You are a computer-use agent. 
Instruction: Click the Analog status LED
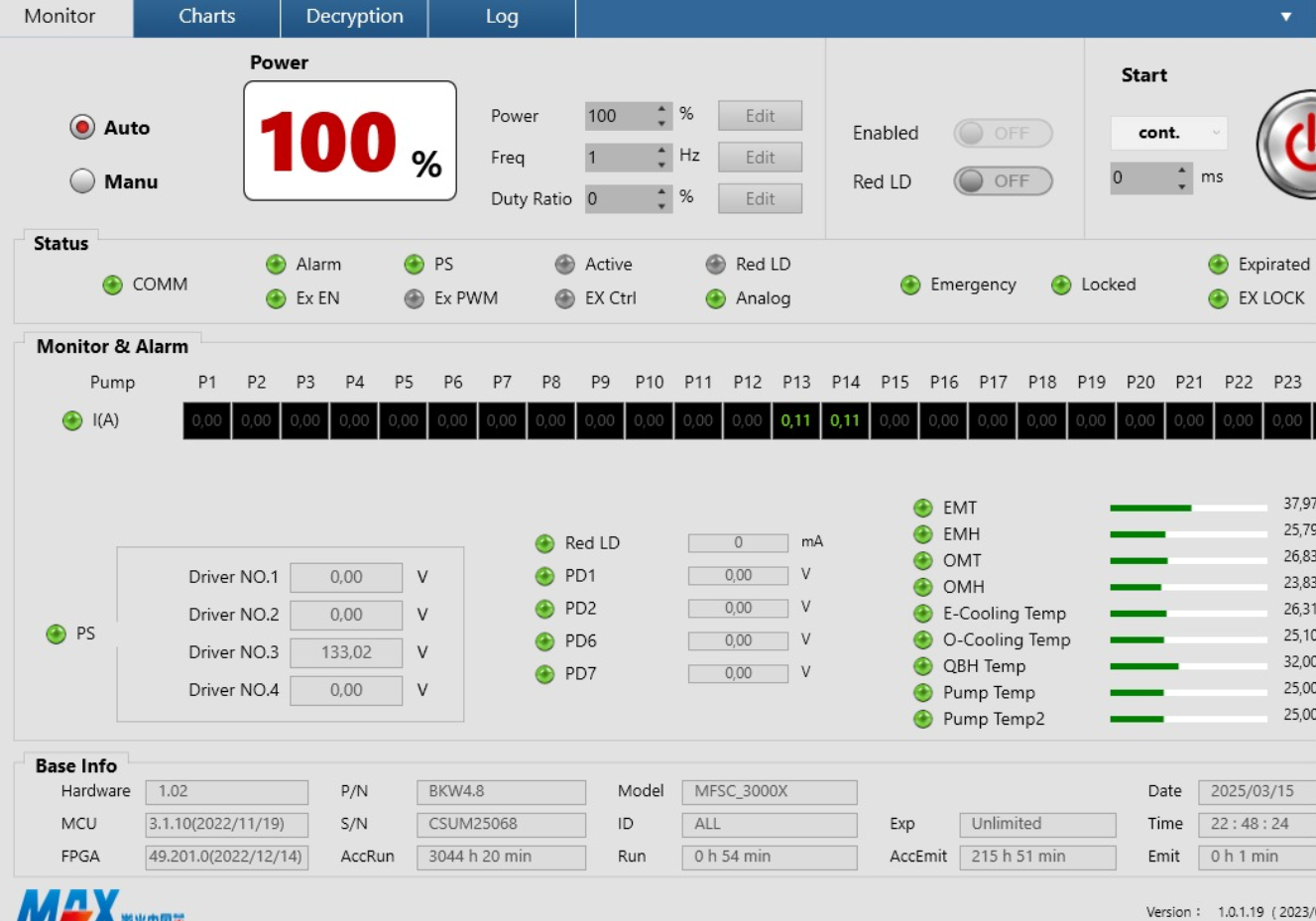click(716, 298)
